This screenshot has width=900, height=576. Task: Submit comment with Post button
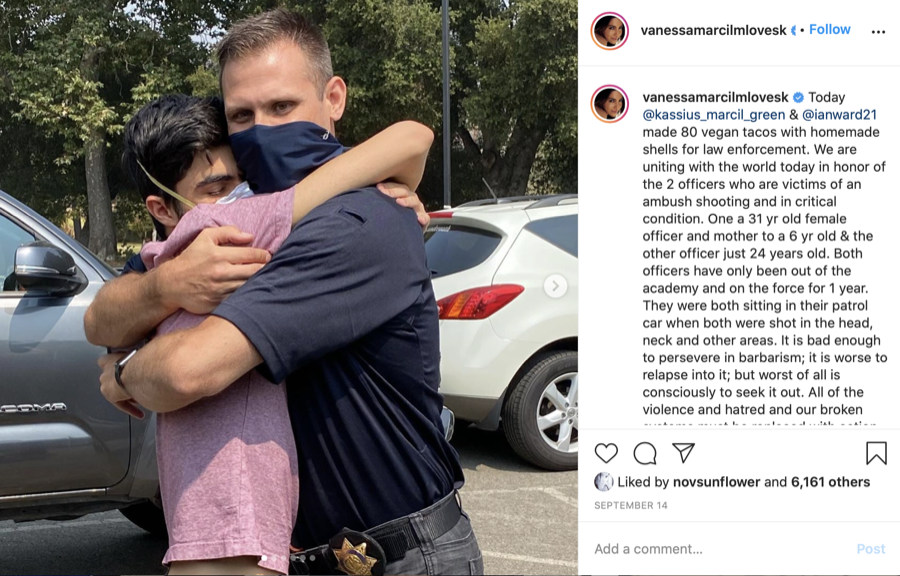871,549
